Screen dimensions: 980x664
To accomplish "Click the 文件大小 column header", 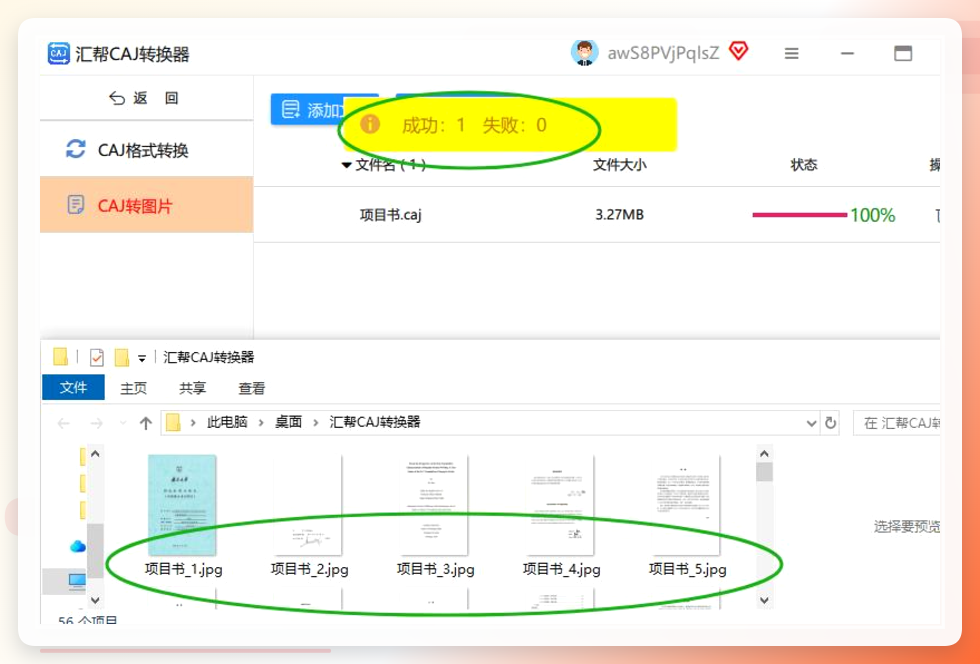I will point(619,165).
